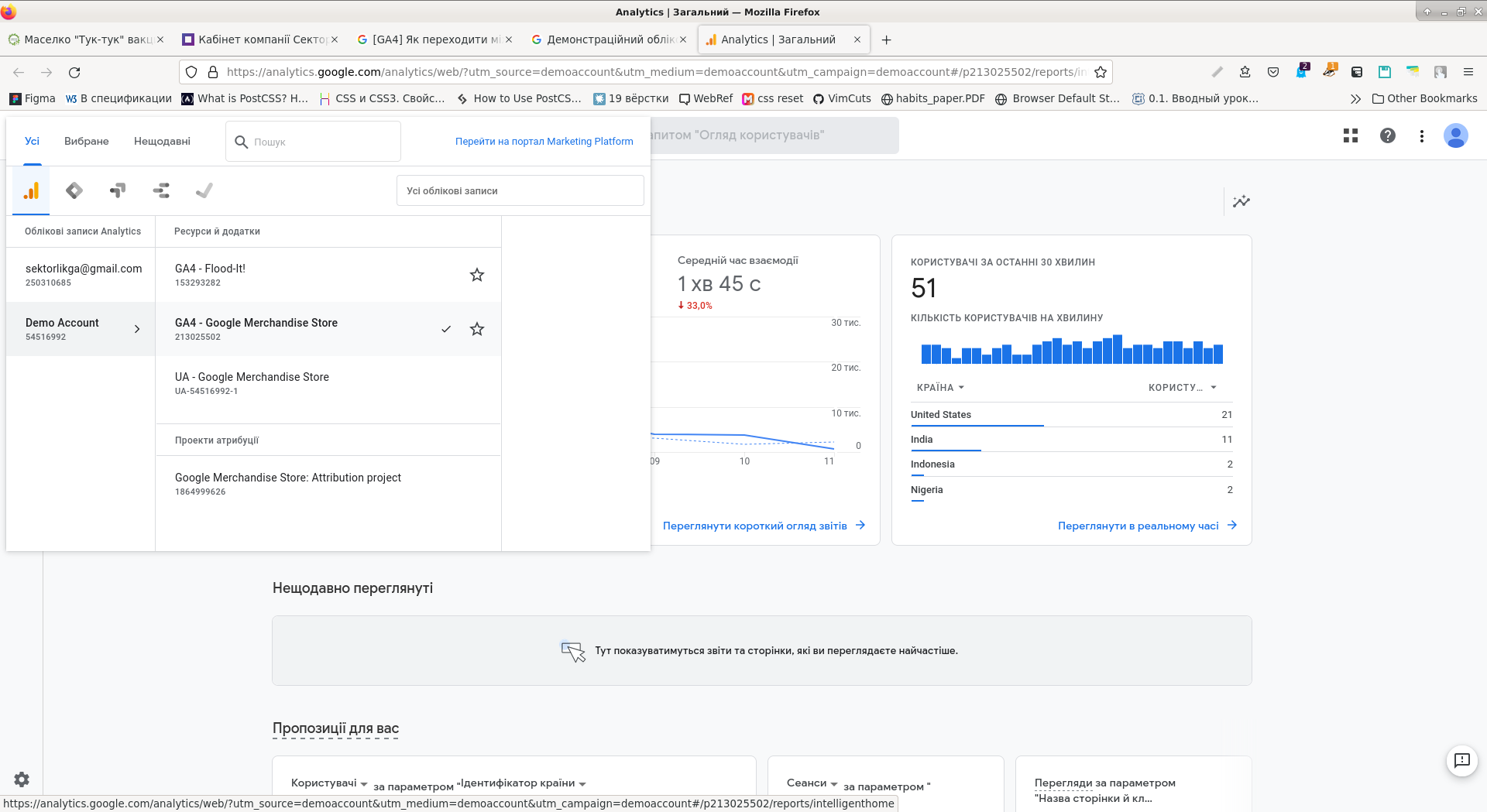Star the GA4 - Flood-It! property
This screenshot has width=1487, height=812.
click(x=477, y=274)
